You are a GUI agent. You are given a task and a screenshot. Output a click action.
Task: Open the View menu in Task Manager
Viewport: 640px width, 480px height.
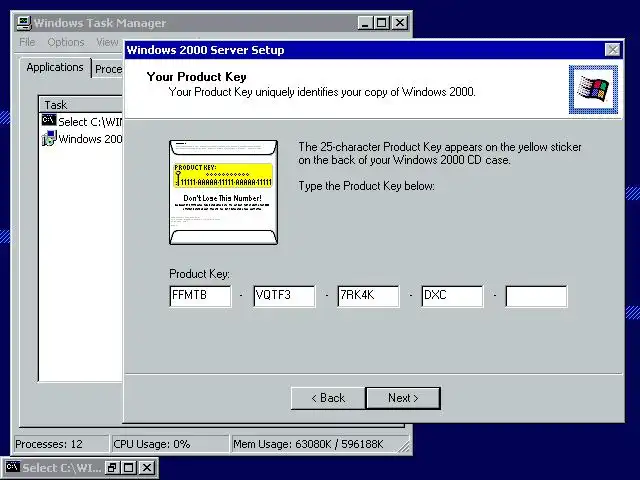click(107, 42)
